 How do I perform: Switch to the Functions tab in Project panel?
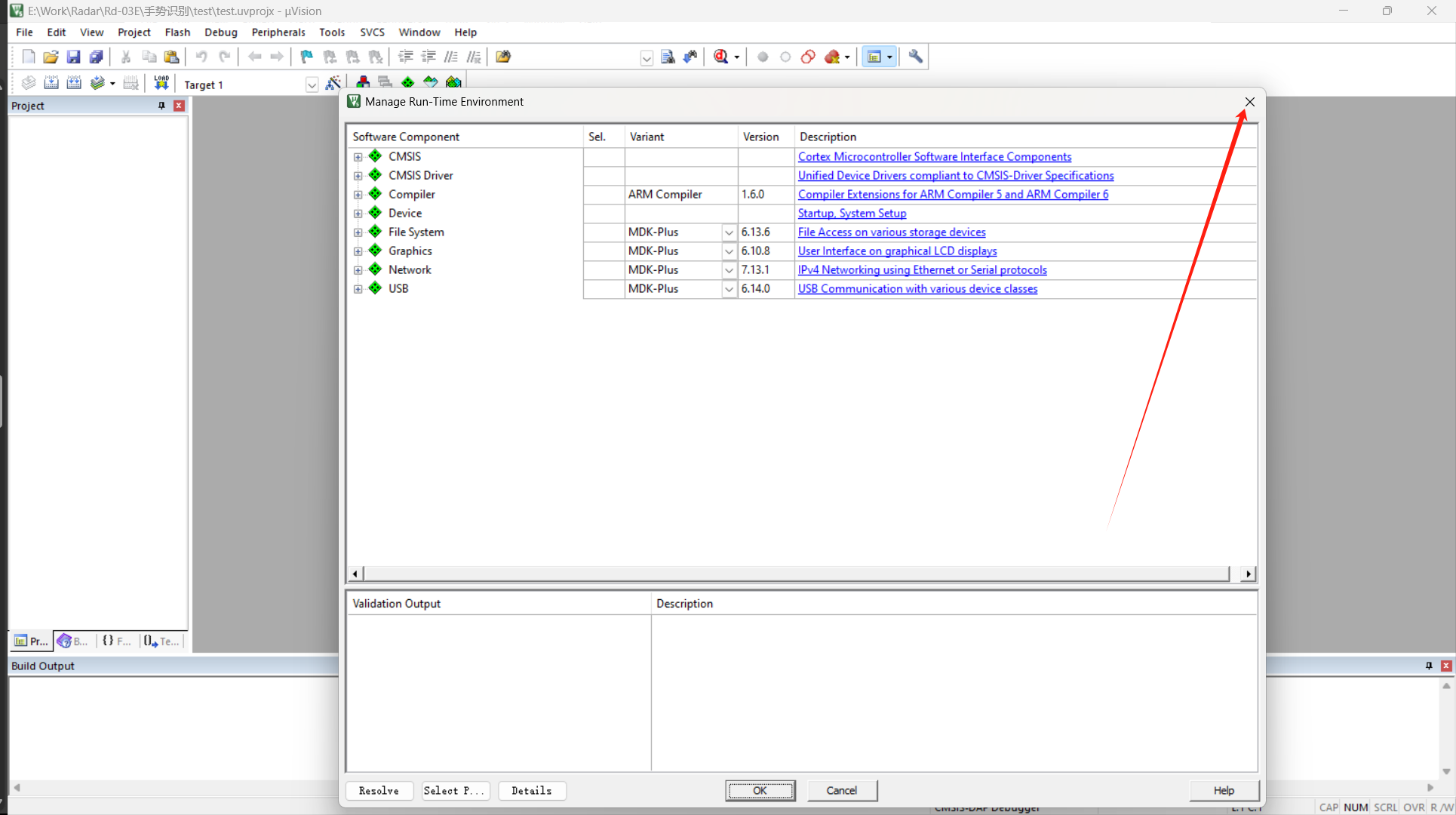click(117, 641)
